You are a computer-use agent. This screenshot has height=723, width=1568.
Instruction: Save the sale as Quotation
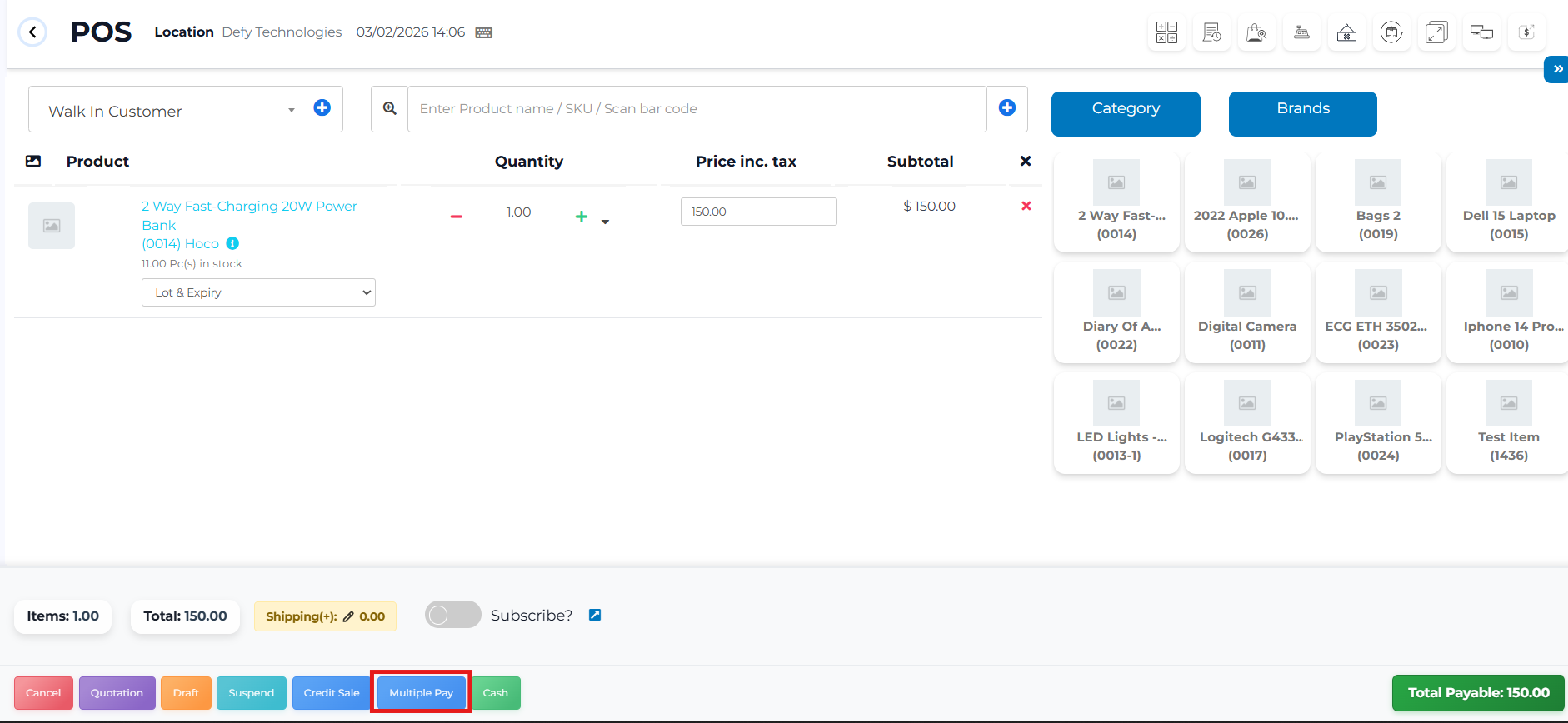coord(117,693)
